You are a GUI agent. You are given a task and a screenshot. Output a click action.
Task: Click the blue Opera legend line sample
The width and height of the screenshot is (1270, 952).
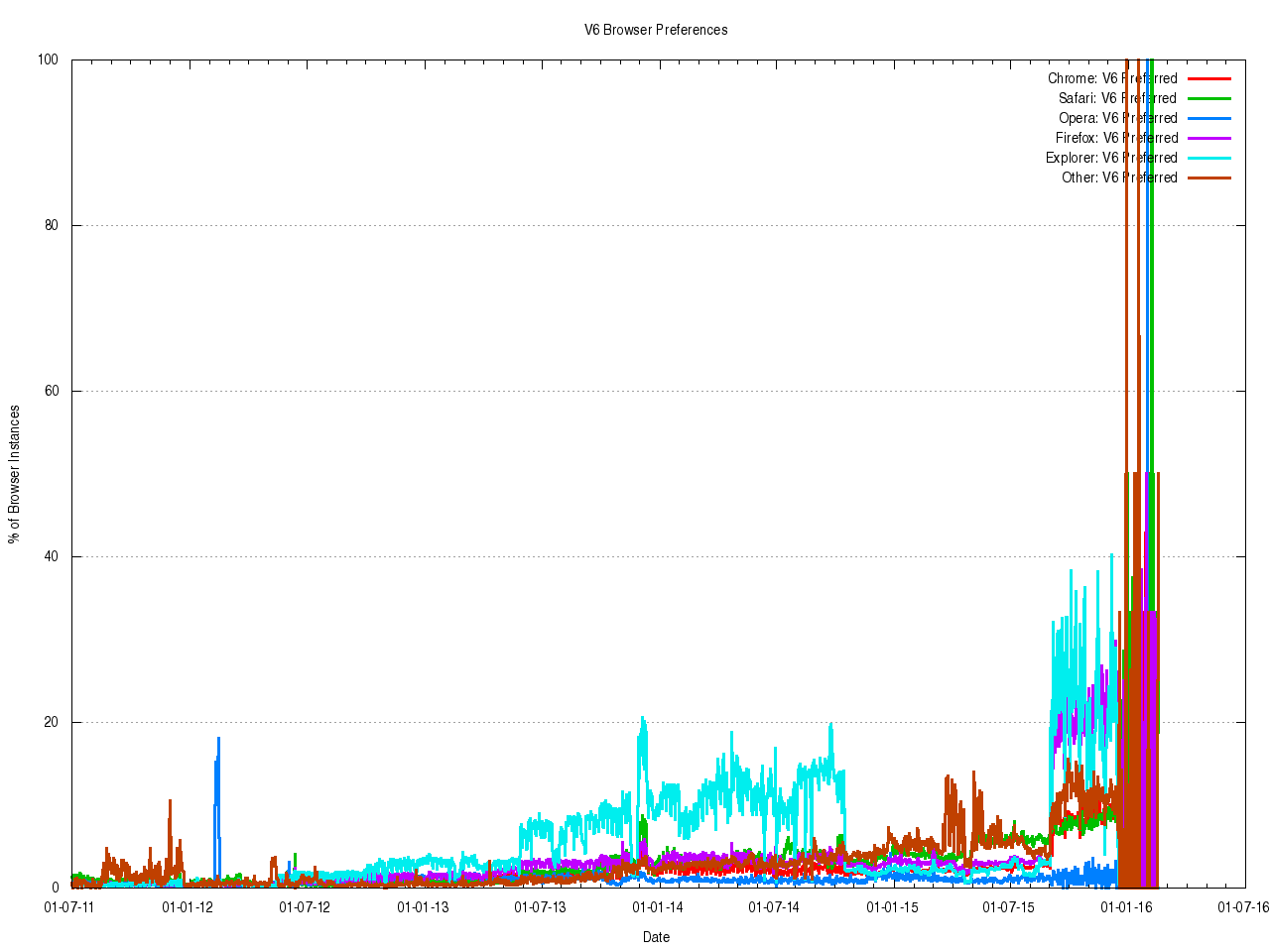tap(1208, 118)
